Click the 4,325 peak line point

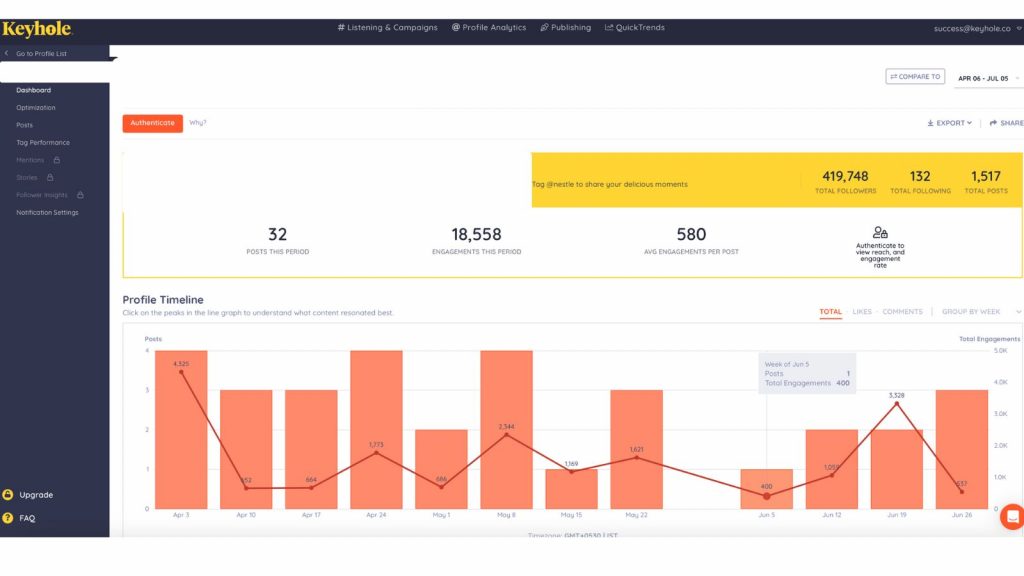click(181, 372)
